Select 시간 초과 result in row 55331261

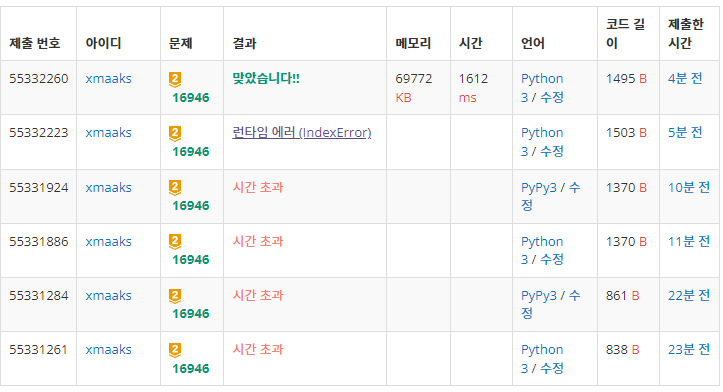pyautogui.click(x=258, y=349)
